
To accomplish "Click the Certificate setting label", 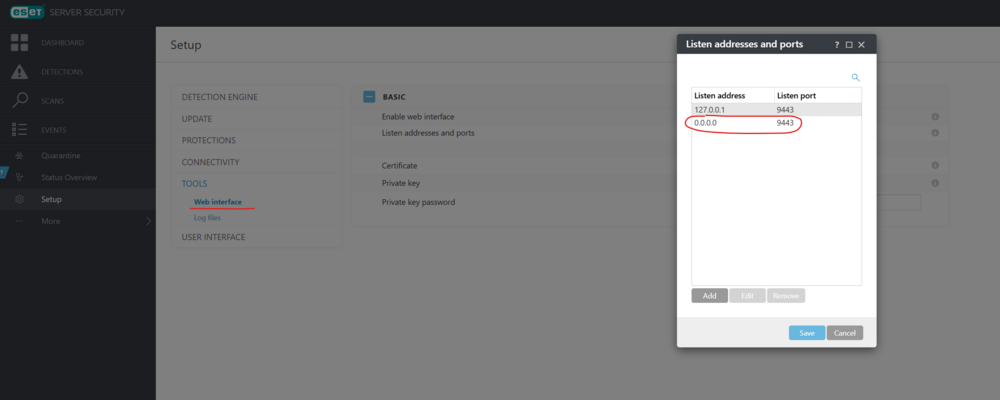I will click(399, 166).
